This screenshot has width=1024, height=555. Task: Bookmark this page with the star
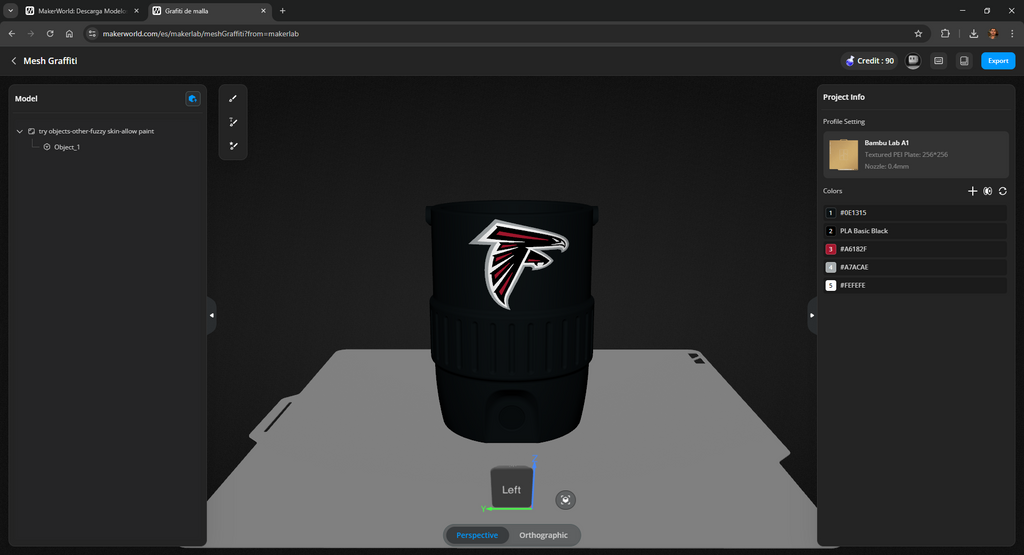tap(918, 33)
